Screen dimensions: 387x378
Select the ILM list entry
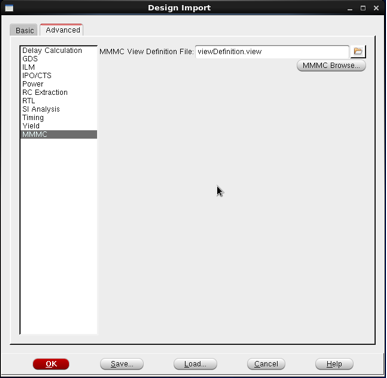59,67
